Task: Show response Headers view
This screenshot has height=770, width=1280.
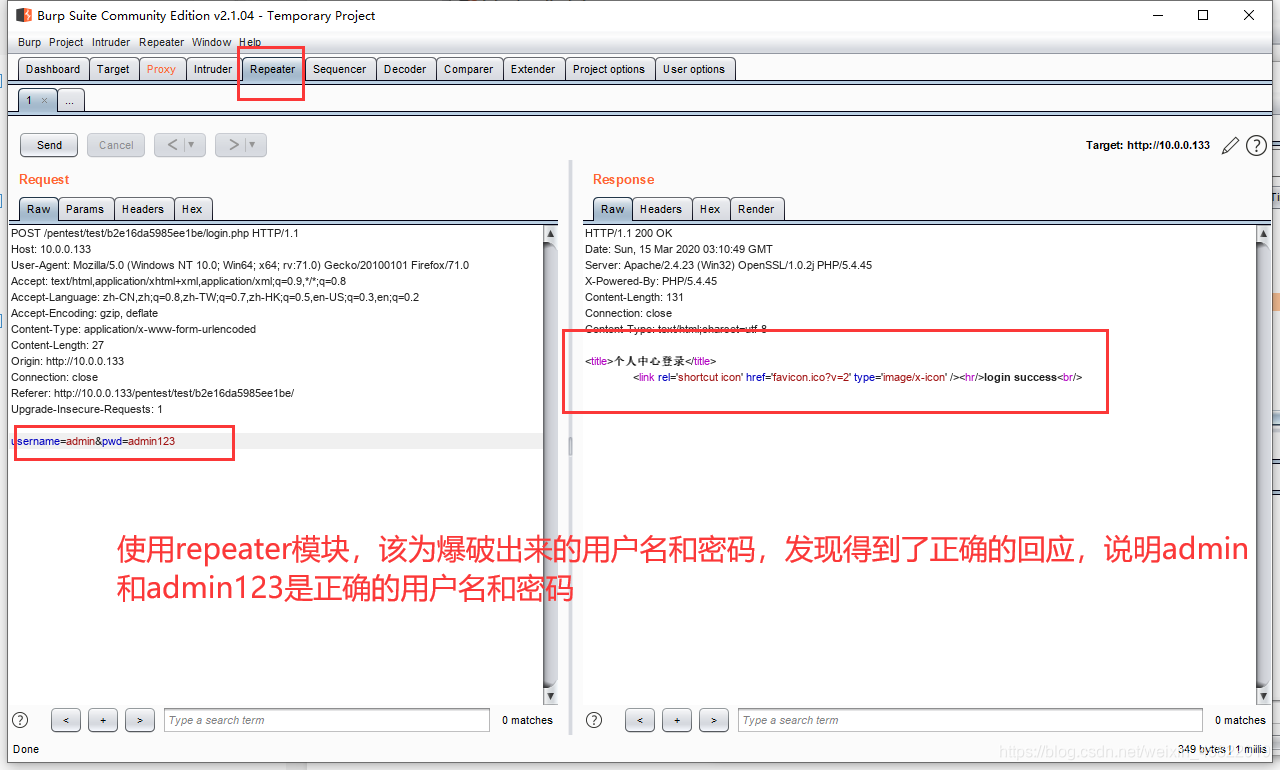Action: click(661, 209)
